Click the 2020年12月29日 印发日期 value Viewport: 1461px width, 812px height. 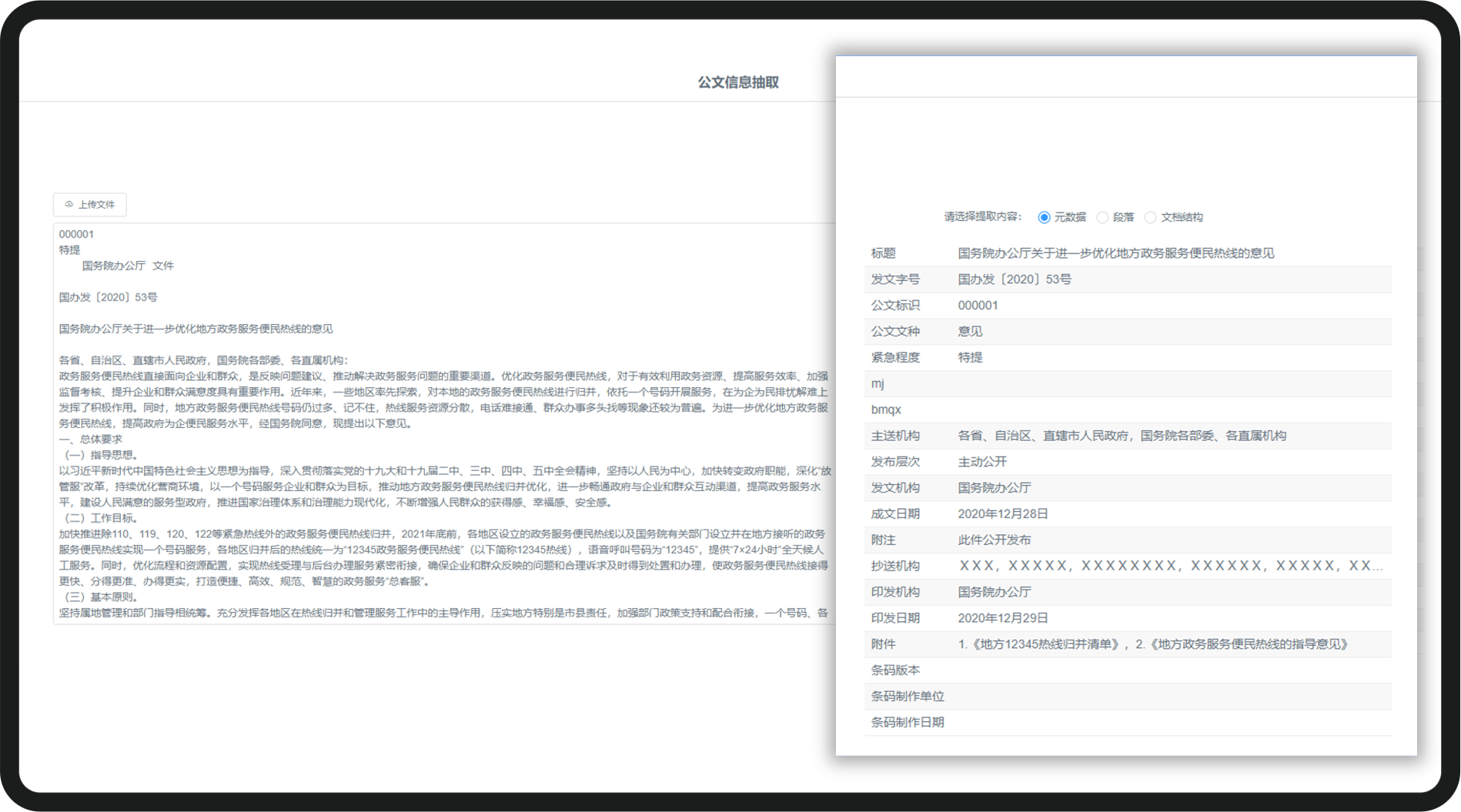click(x=1003, y=618)
